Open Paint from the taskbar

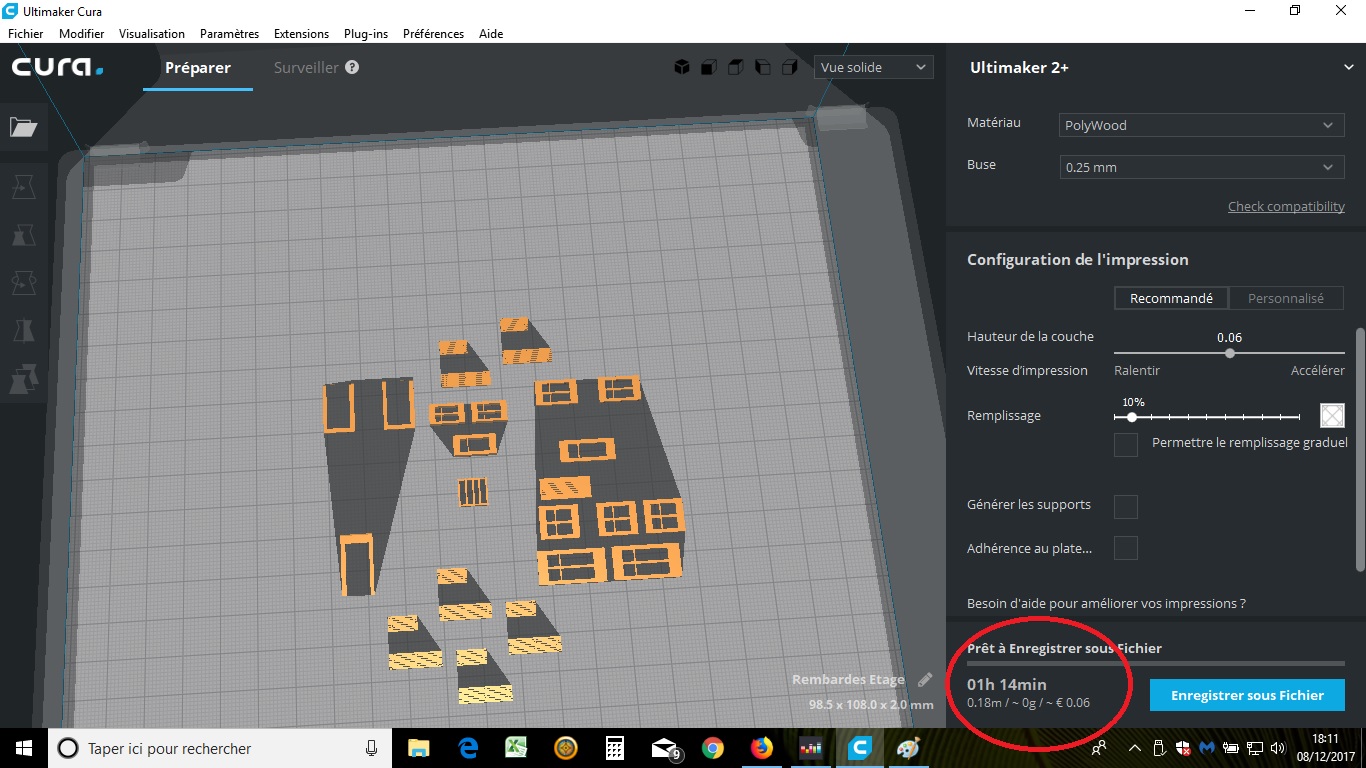point(908,748)
